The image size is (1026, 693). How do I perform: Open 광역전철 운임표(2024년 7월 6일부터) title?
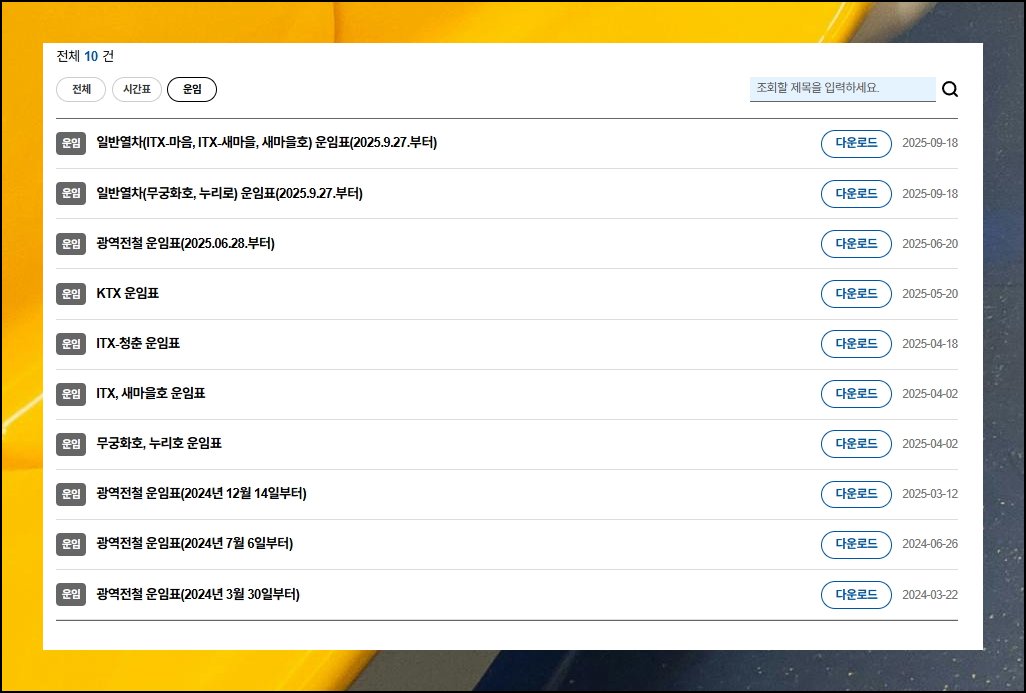click(x=194, y=544)
